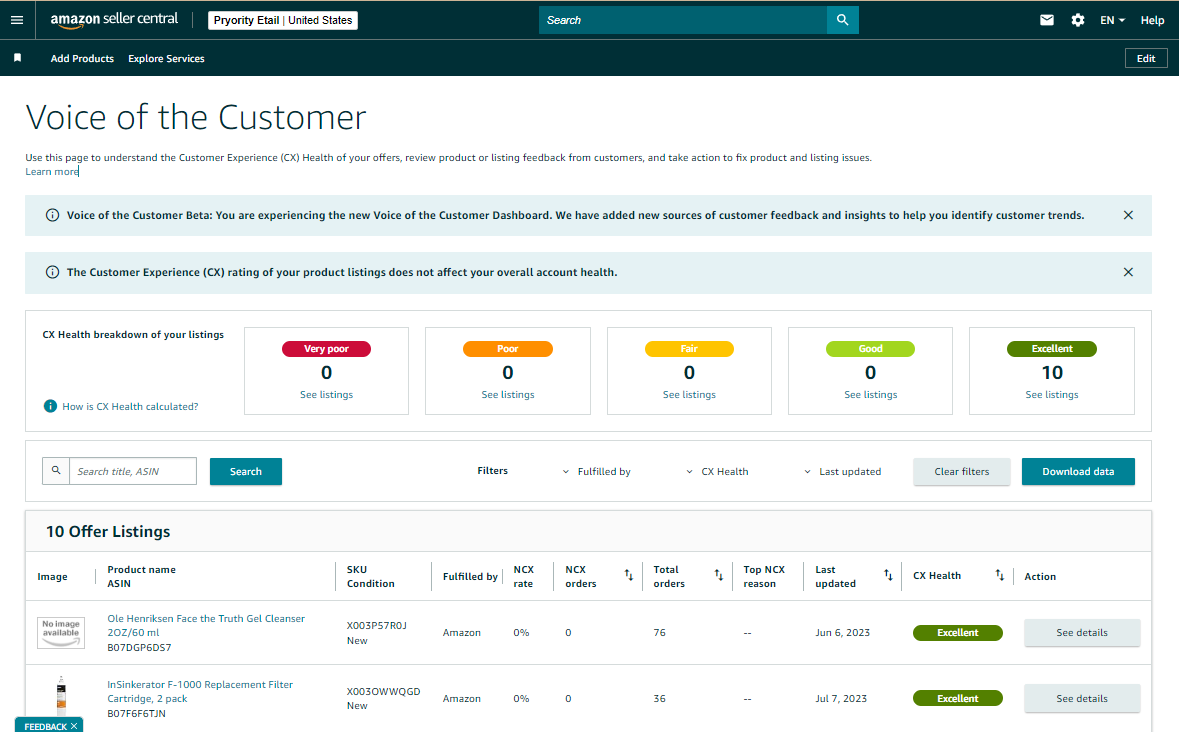Open Explore Services menu item

[x=166, y=58]
